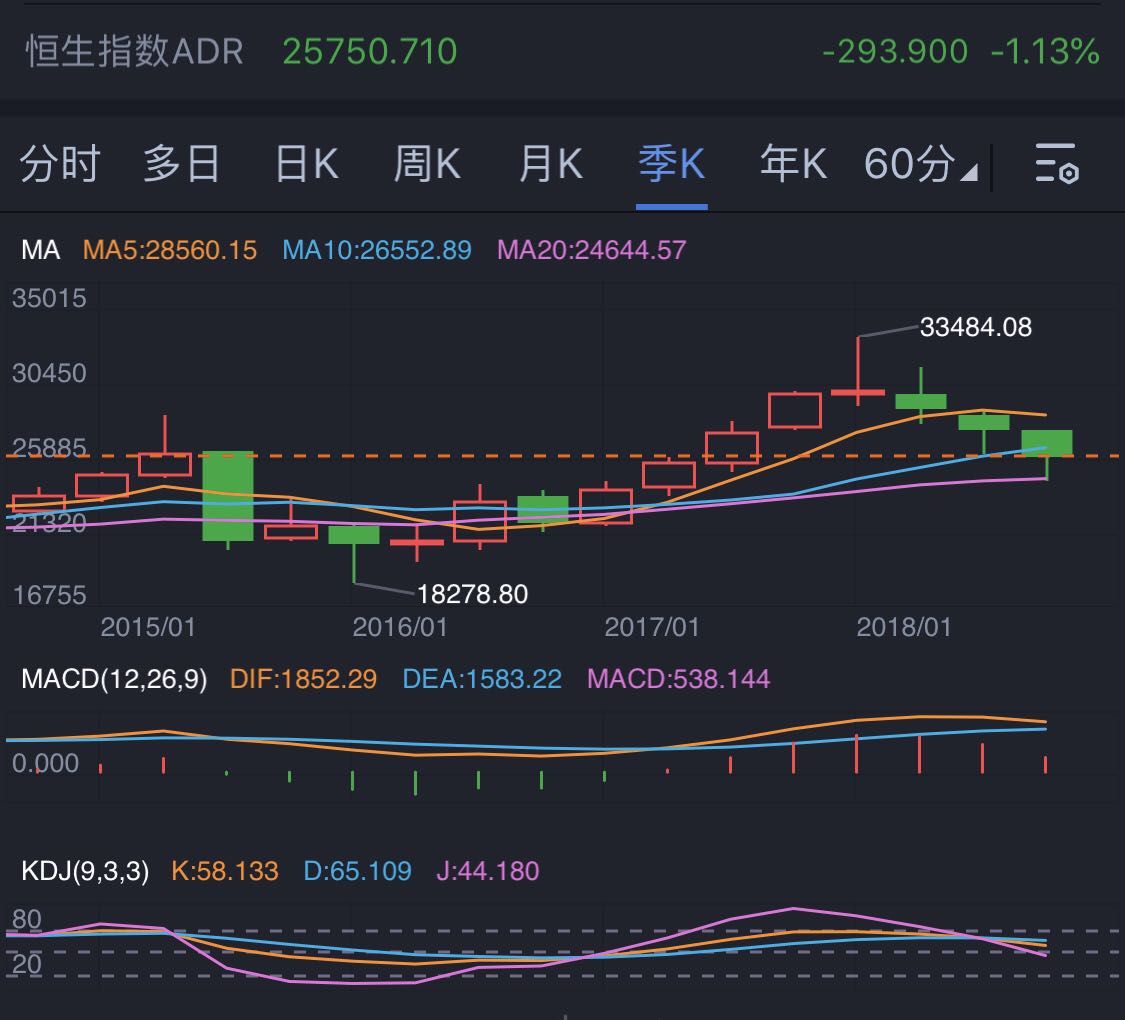
Task: Tap the 2017/01 date axis label
Action: 651,628
